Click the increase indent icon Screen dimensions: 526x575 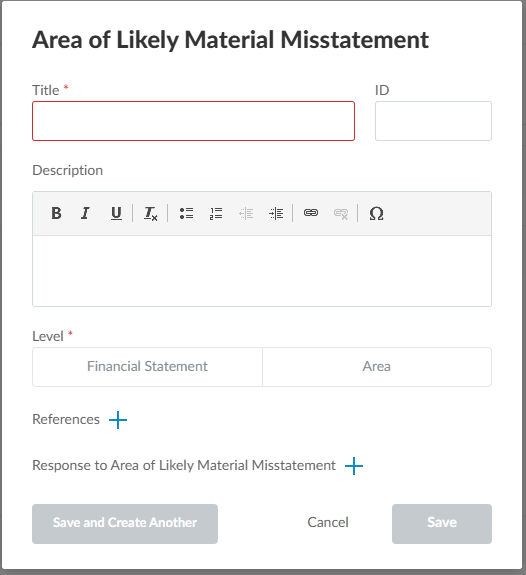[x=276, y=213]
